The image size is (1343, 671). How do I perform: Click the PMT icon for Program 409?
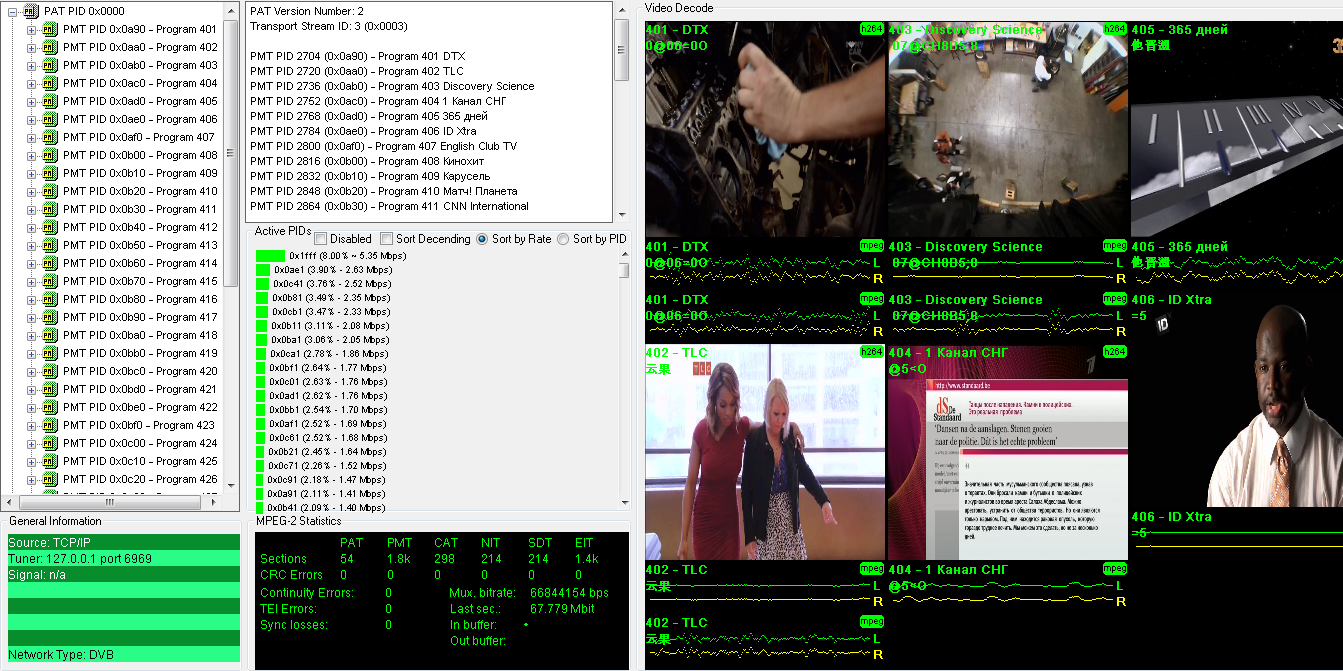pyautogui.click(x=50, y=173)
